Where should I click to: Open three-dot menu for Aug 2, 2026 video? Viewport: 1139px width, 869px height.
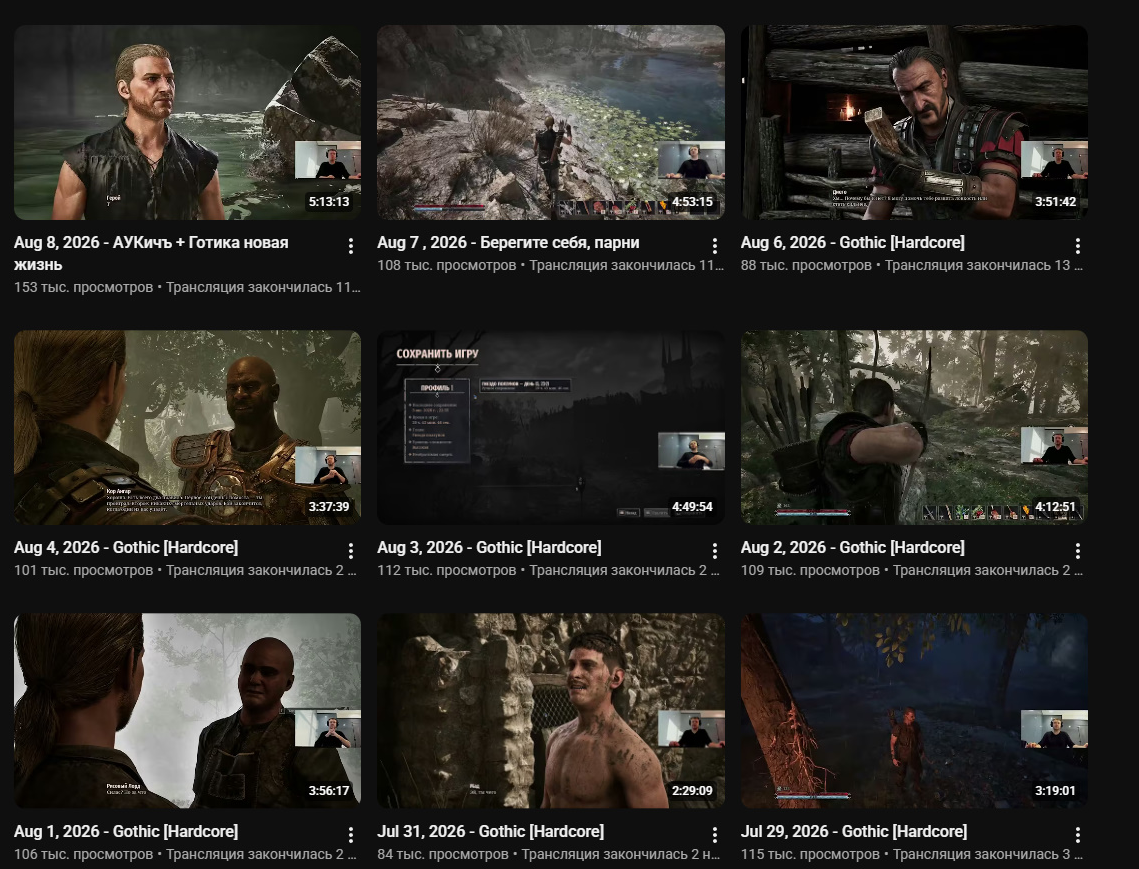pos(1078,551)
